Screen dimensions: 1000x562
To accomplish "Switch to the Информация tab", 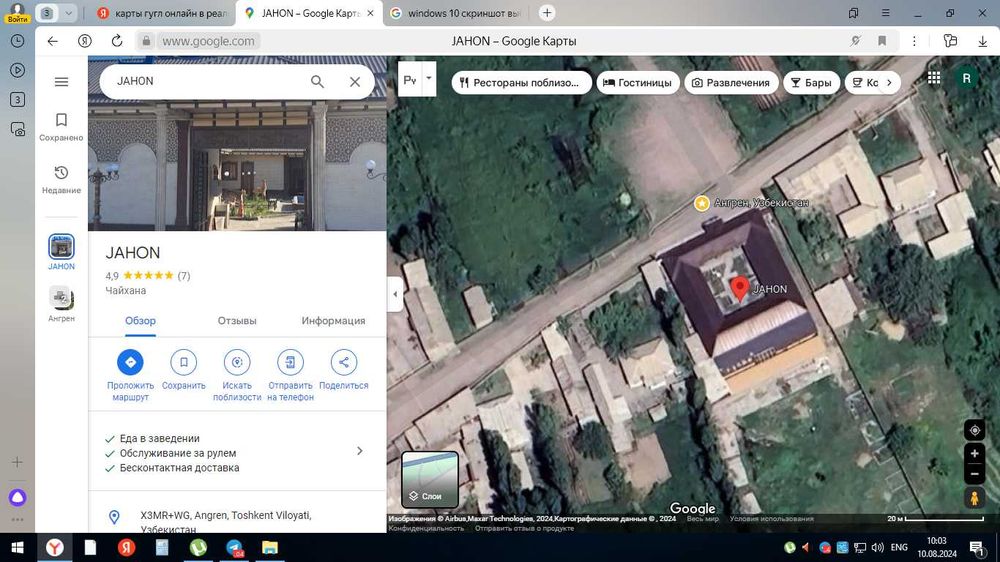I will pyautogui.click(x=333, y=321).
